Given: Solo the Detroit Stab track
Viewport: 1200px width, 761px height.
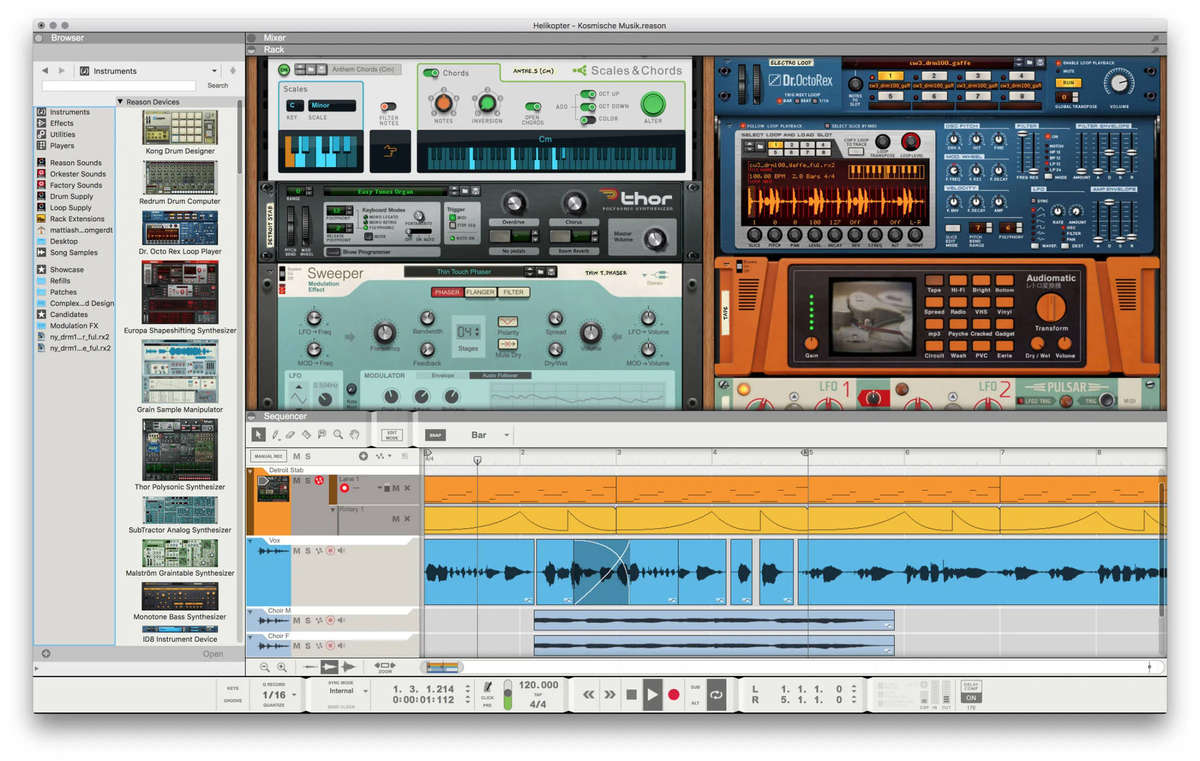Looking at the screenshot, I should tap(307, 479).
